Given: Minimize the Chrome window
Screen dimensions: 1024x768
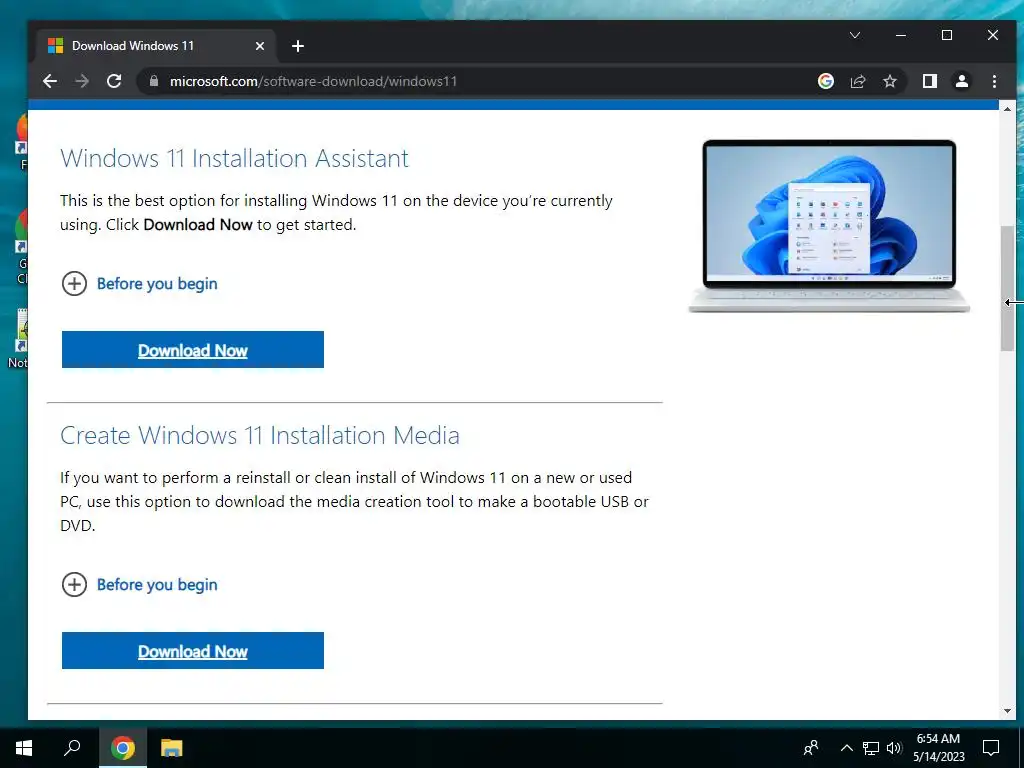Looking at the screenshot, I should click(901, 35).
